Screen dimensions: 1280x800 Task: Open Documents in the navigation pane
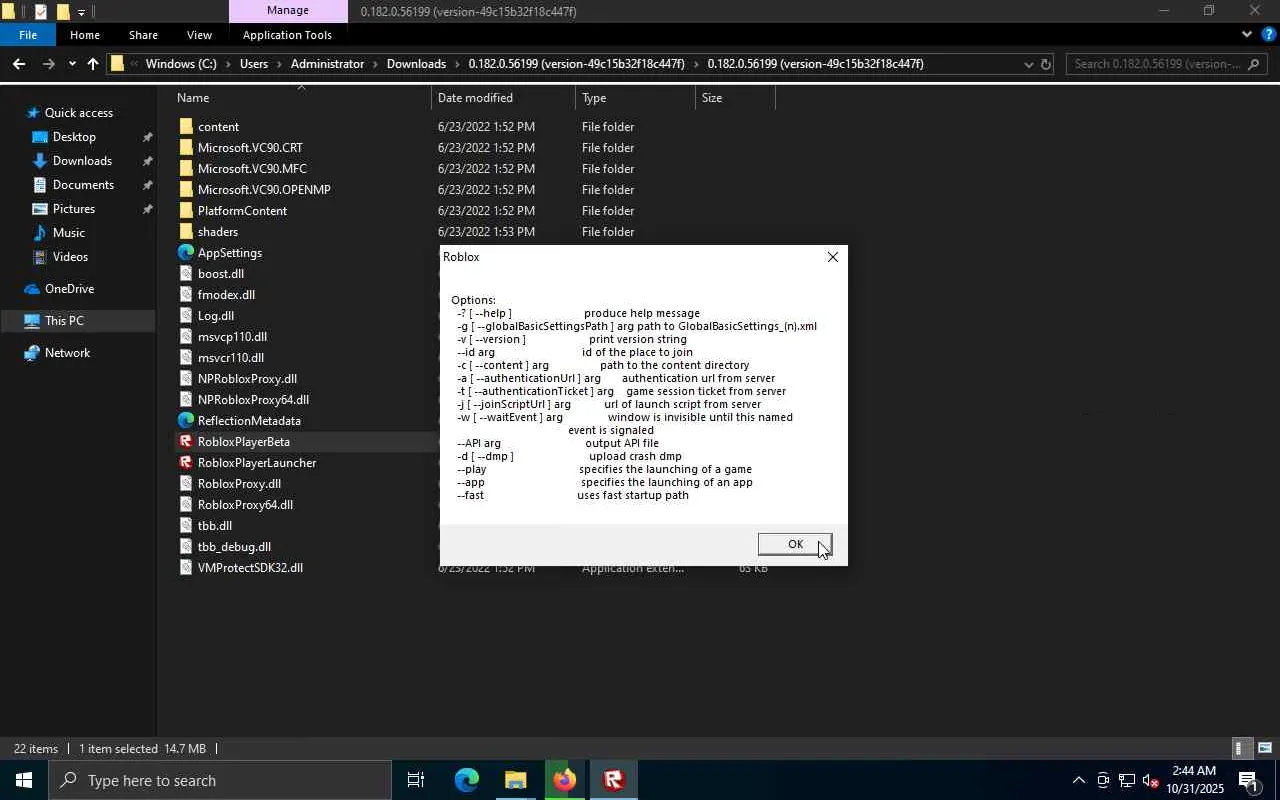pyautogui.click(x=83, y=185)
